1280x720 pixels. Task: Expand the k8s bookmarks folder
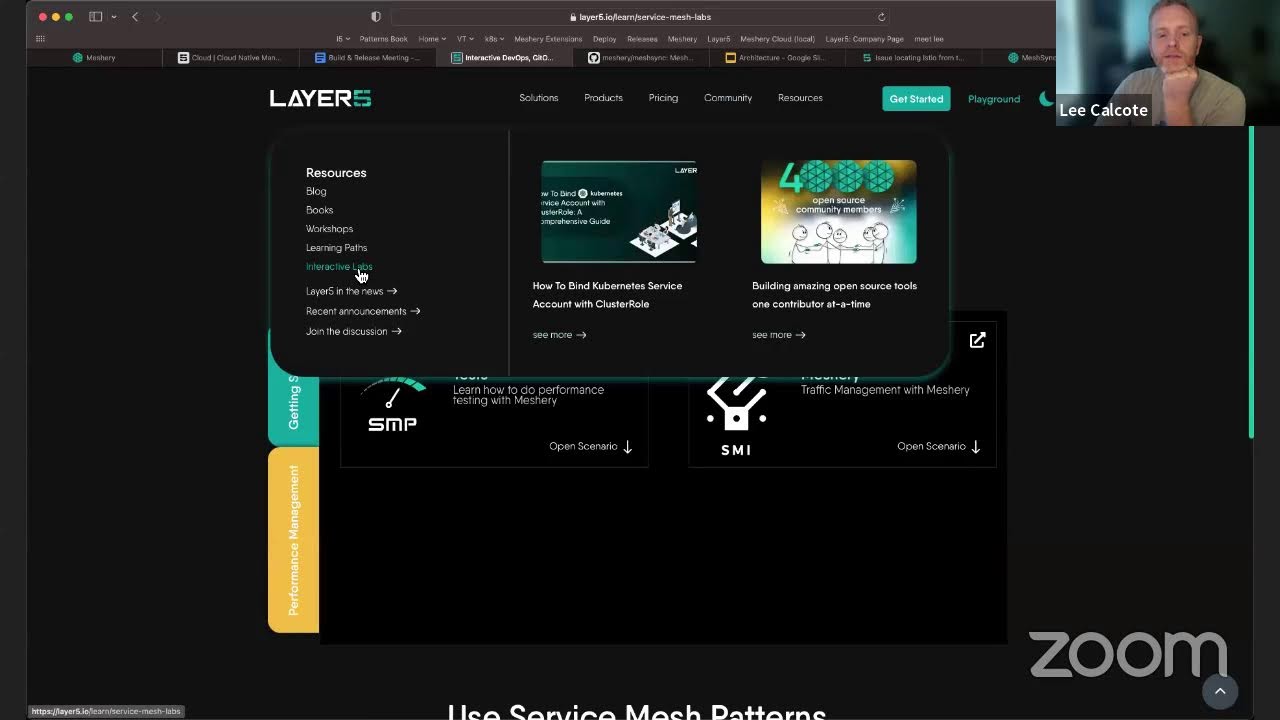[494, 39]
